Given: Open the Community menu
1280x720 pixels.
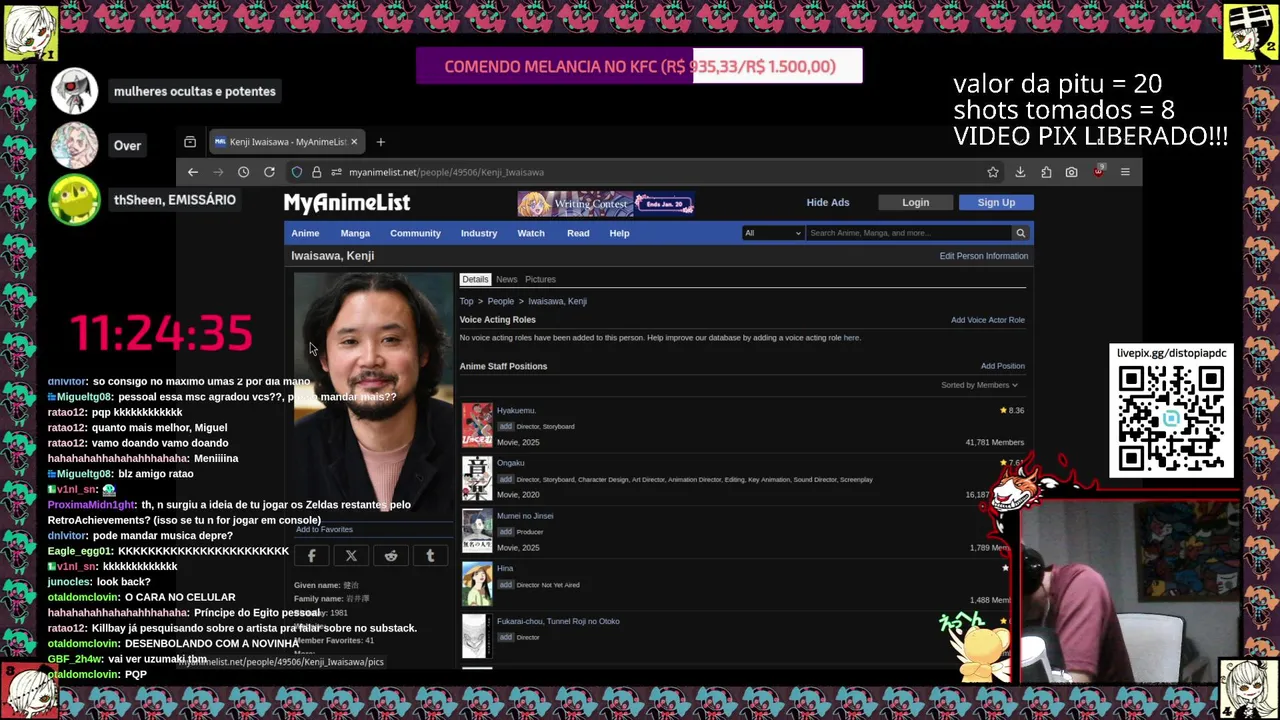Looking at the screenshot, I should click(x=415, y=233).
